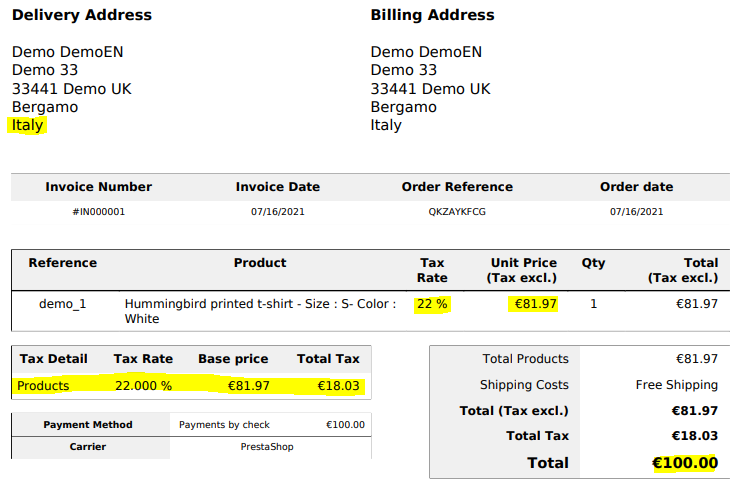Viewport: 744px width, 502px height.
Task: Click the Order date column header
Action: [x=636, y=187]
